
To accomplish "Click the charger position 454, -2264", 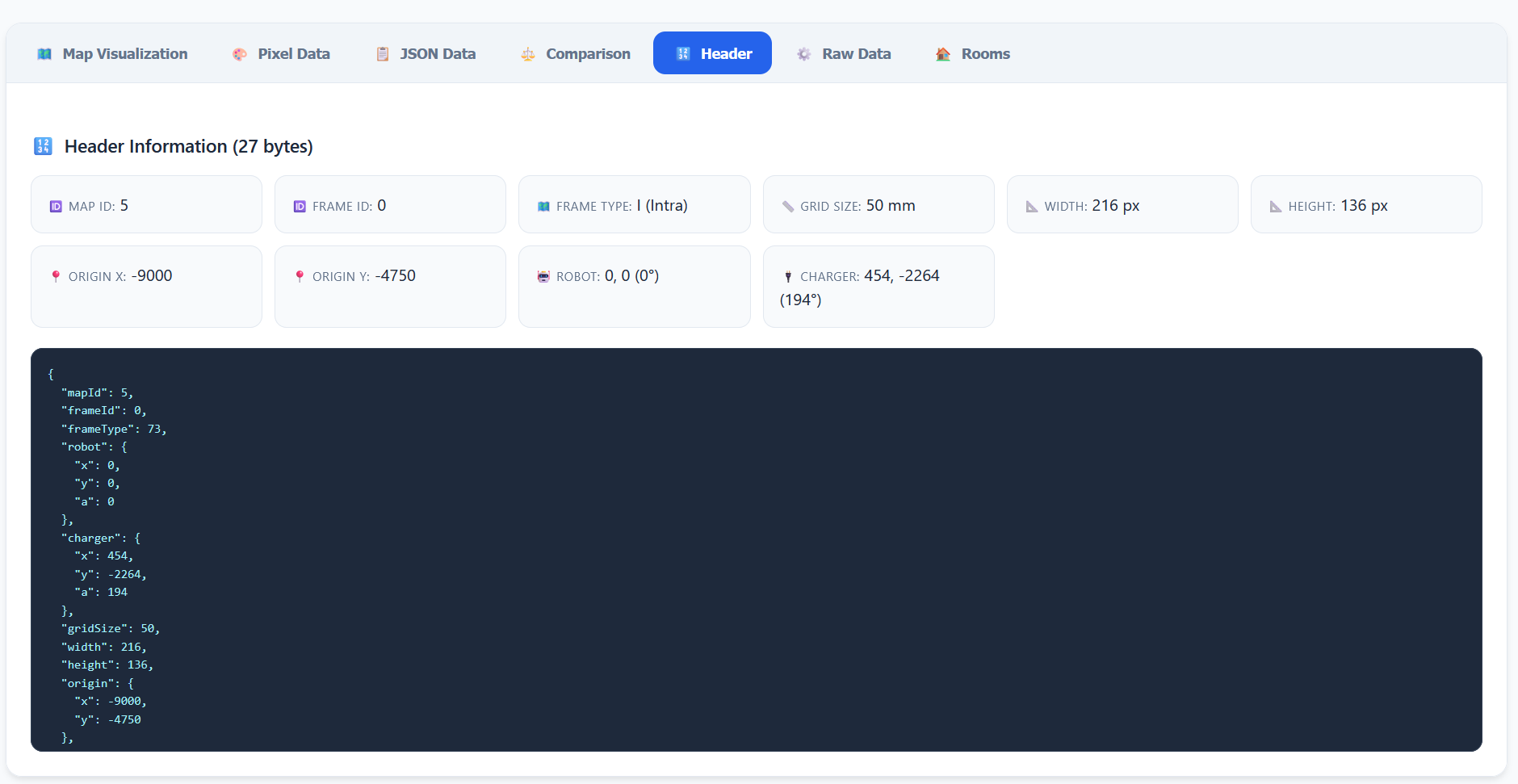I will point(902,276).
